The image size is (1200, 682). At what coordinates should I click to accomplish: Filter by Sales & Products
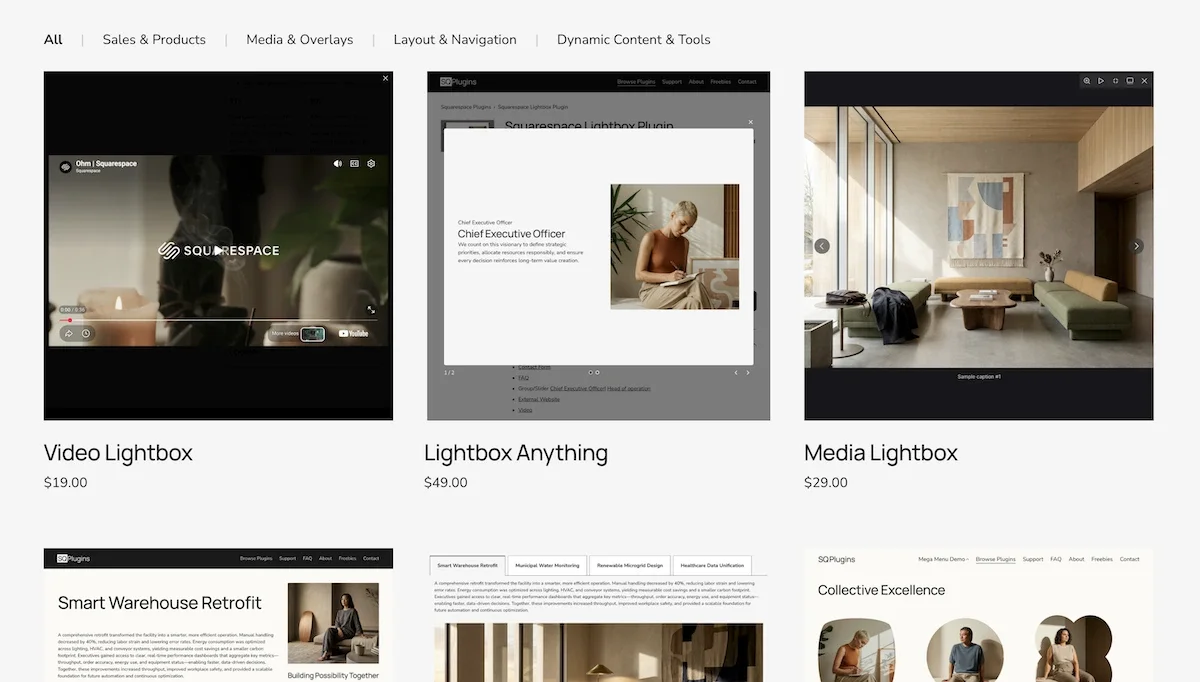(x=154, y=40)
